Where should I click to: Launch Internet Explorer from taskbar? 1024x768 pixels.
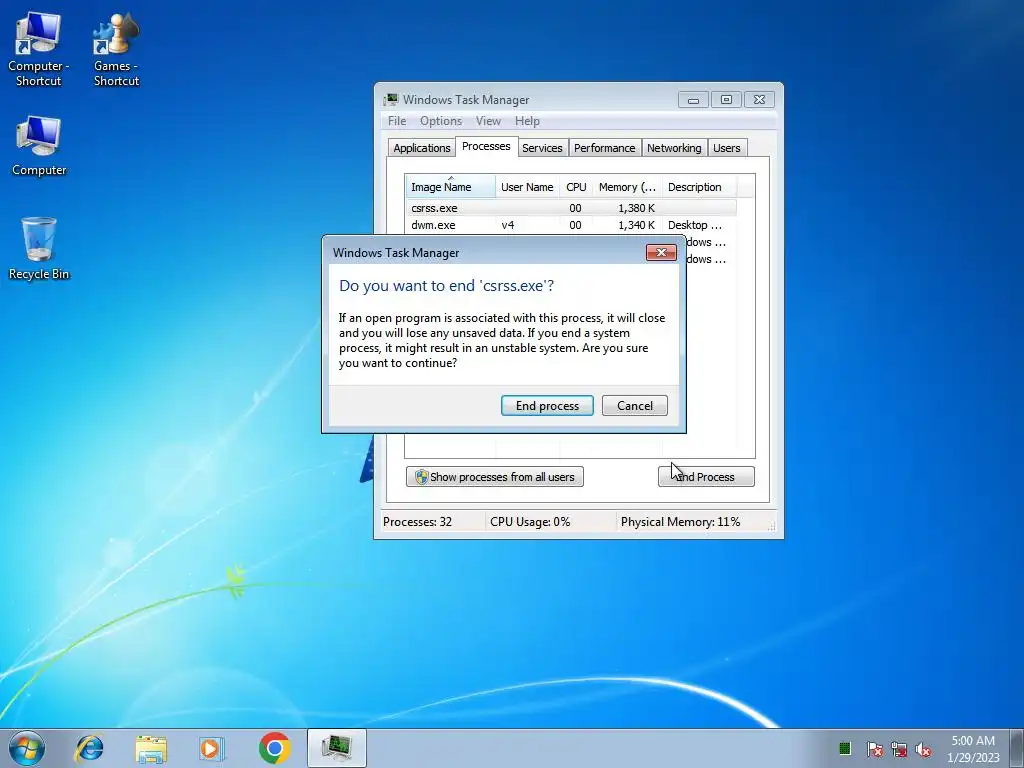click(89, 748)
